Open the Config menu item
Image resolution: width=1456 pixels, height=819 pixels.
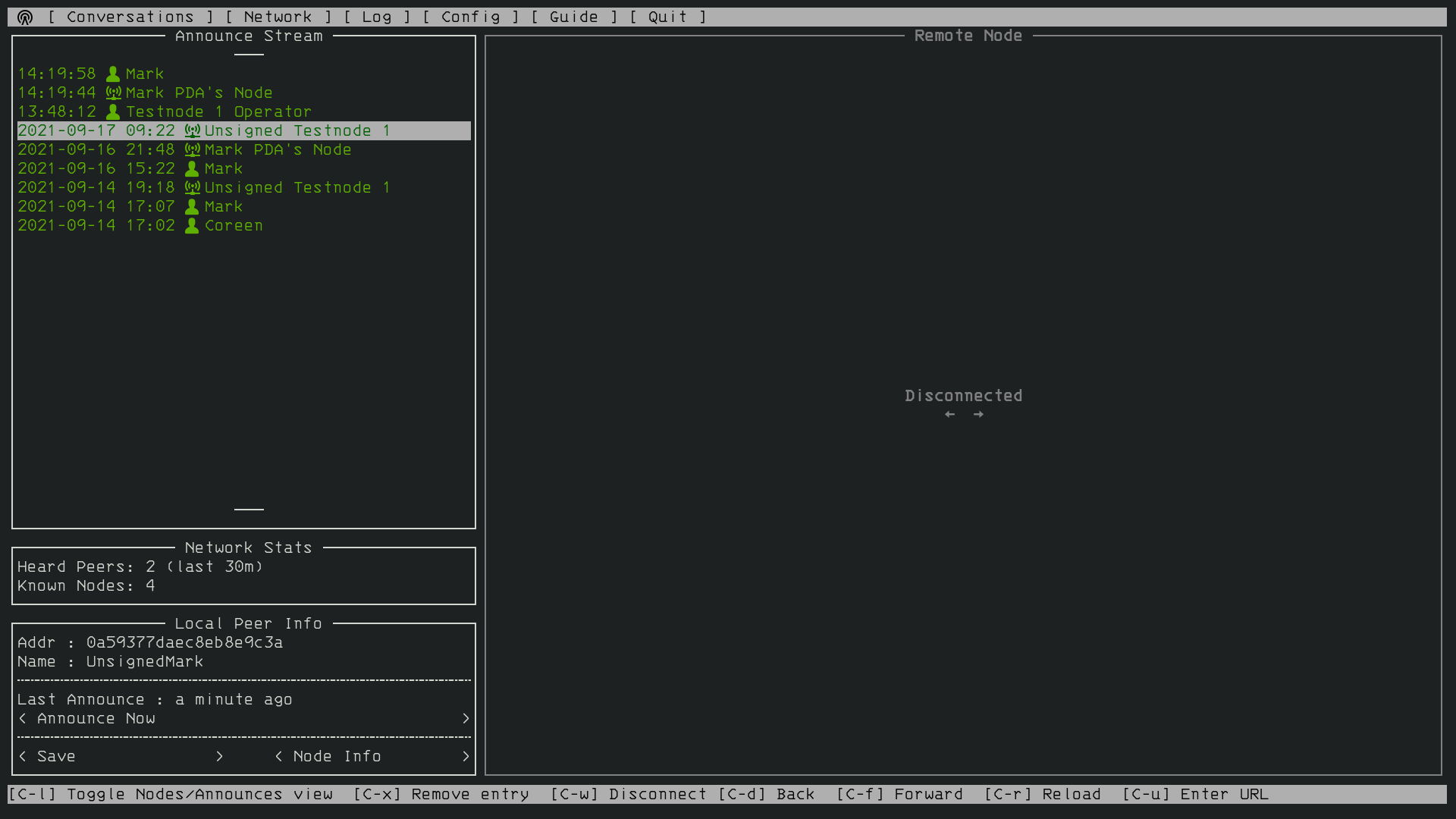(470, 17)
